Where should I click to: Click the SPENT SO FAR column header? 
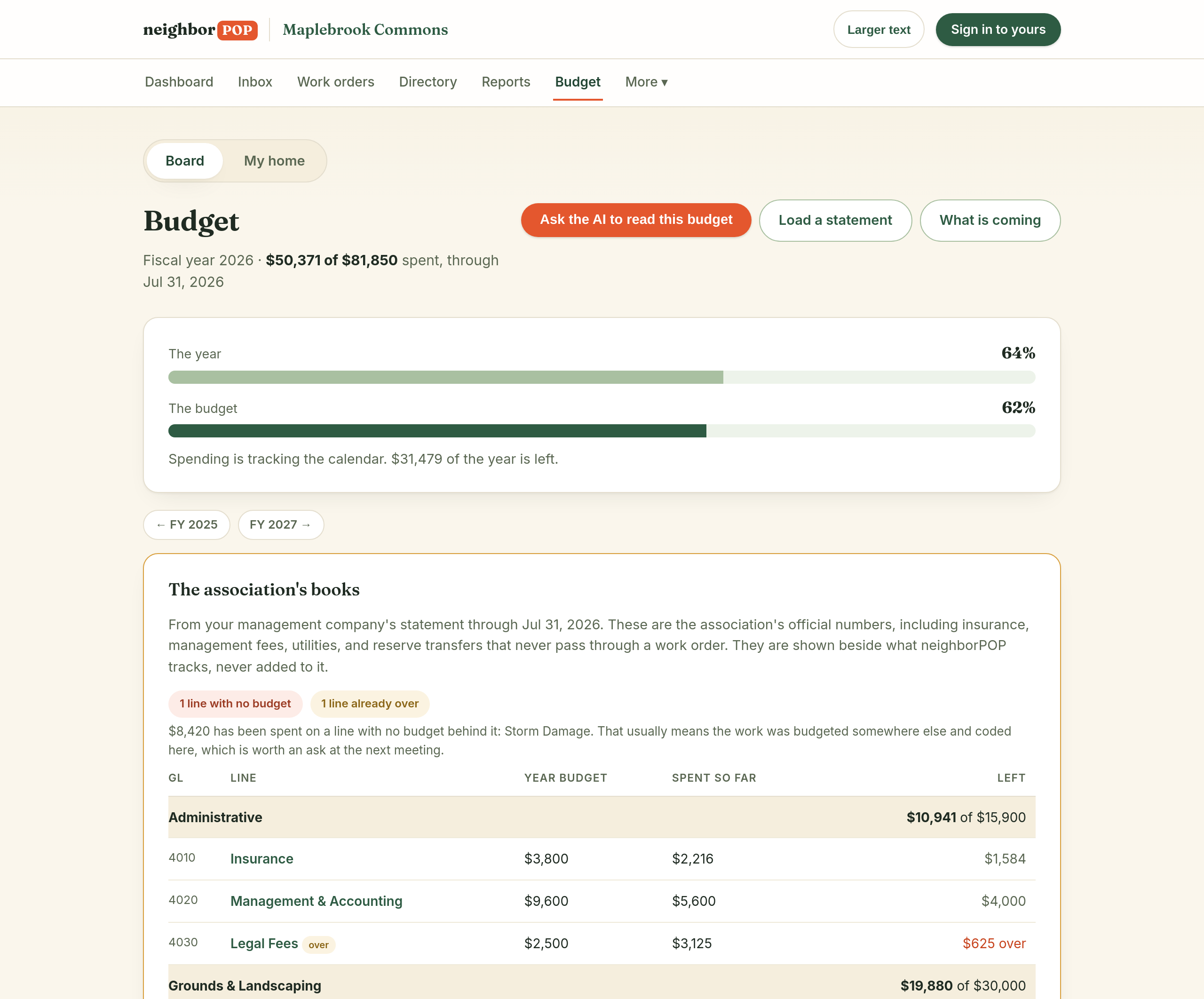(x=714, y=777)
